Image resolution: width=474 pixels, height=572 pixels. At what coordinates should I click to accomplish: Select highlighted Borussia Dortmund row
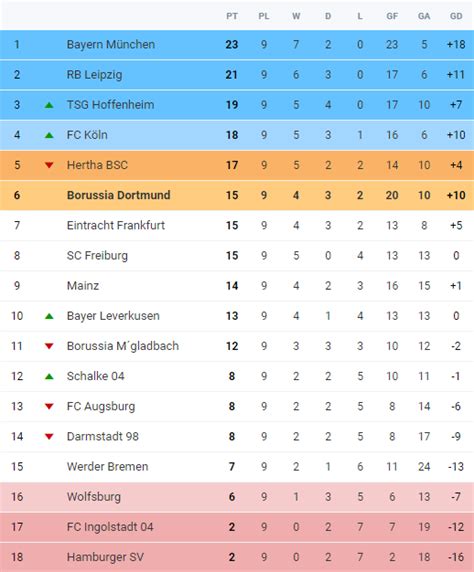(237, 195)
